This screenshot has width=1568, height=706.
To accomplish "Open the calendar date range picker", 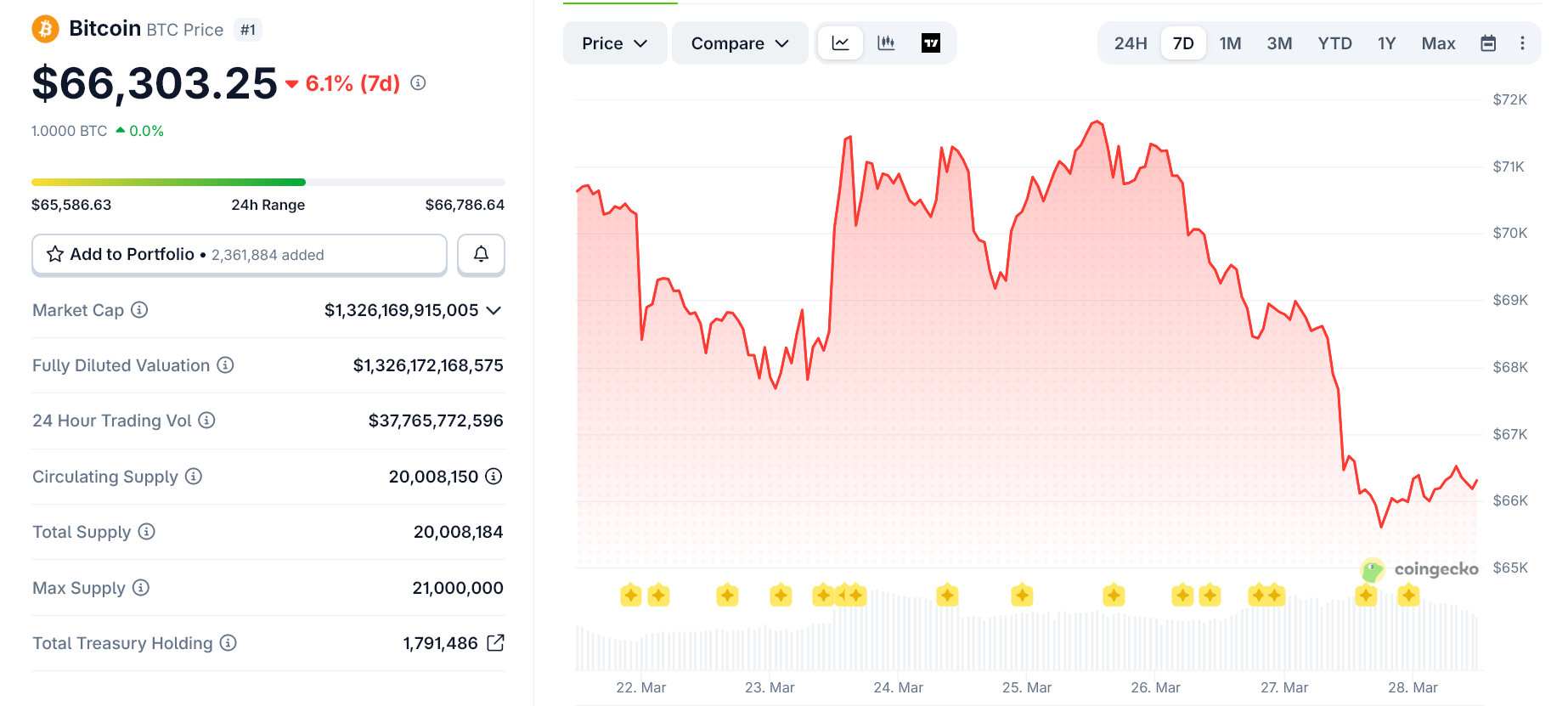I will point(1488,43).
